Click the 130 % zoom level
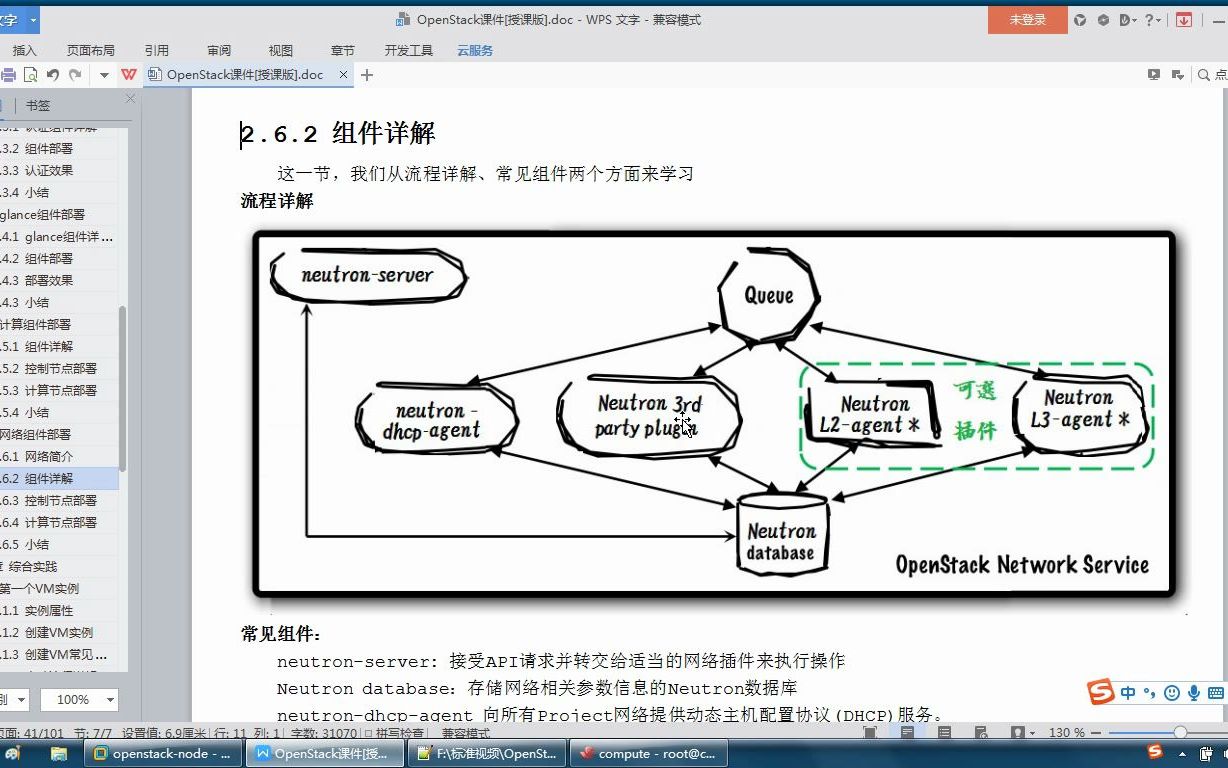The image size is (1228, 768). pyautogui.click(x=1066, y=733)
